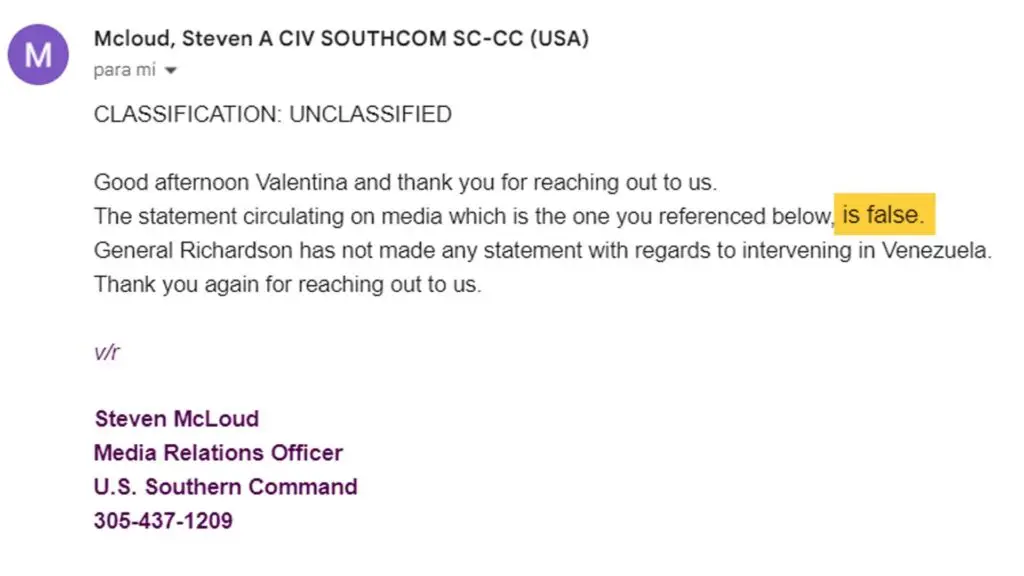
Task: Click the name Valentina in the greeting
Action: coord(305,183)
